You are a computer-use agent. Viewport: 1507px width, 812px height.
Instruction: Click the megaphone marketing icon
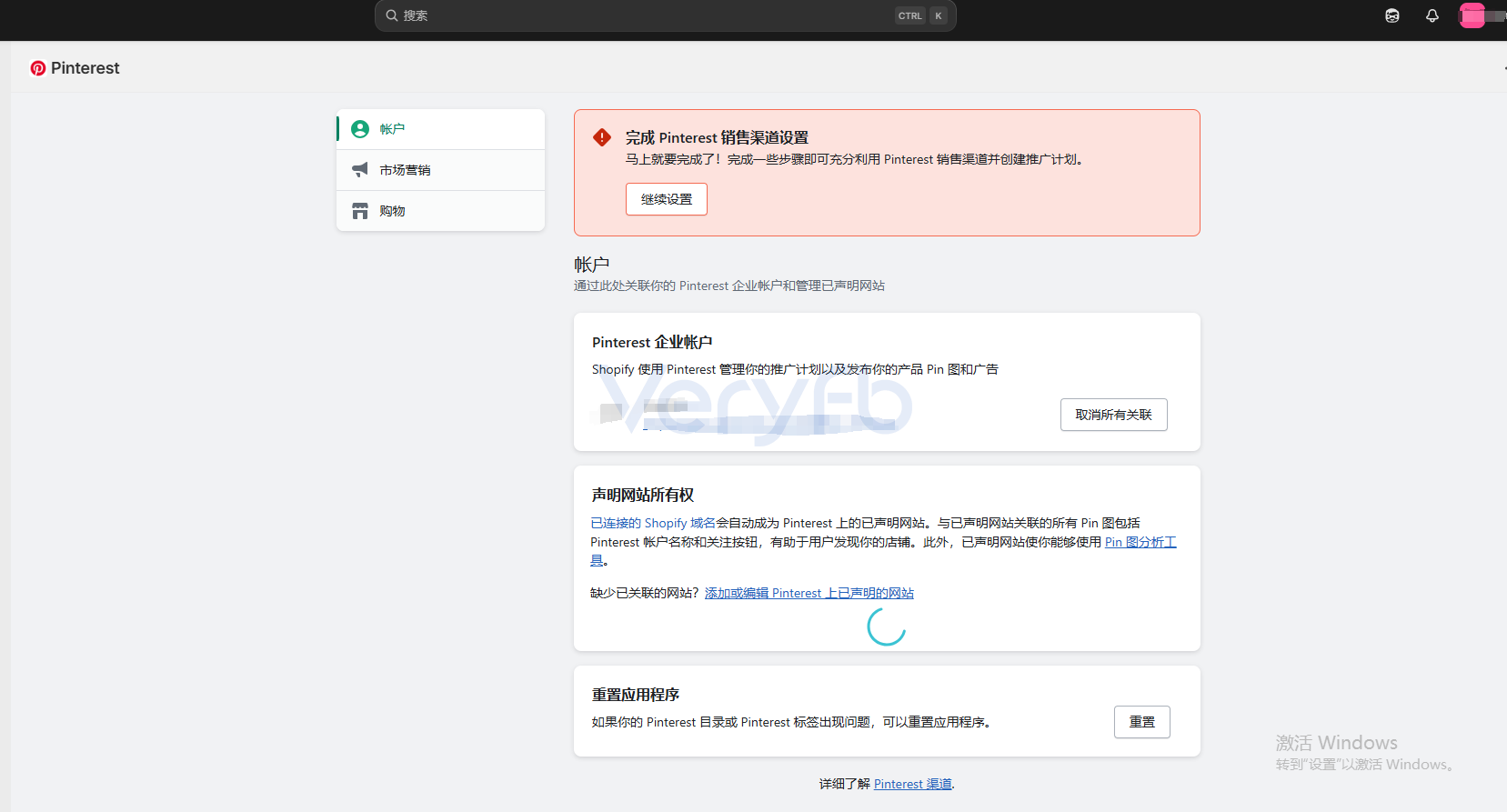[360, 170]
